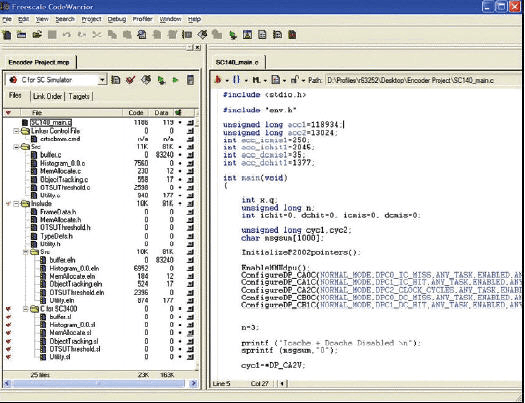Click the main toolbar Debug green bug icon
This screenshot has height=403, width=525.
[232, 35]
